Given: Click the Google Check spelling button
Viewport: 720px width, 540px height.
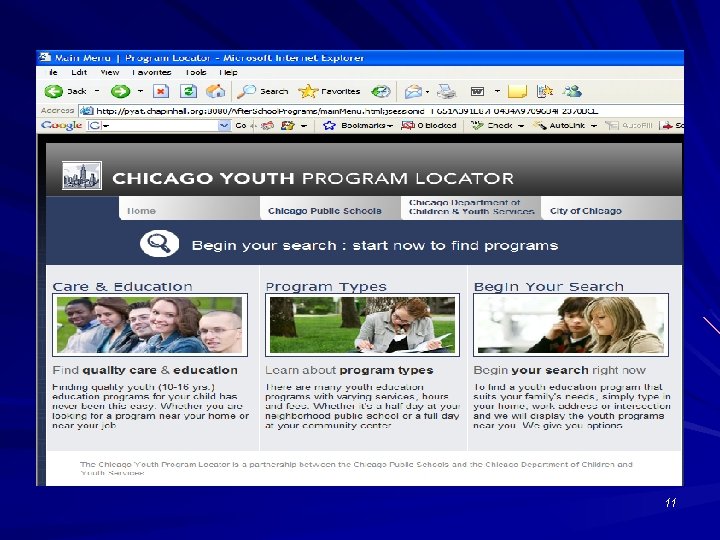Looking at the screenshot, I should coord(492,125).
